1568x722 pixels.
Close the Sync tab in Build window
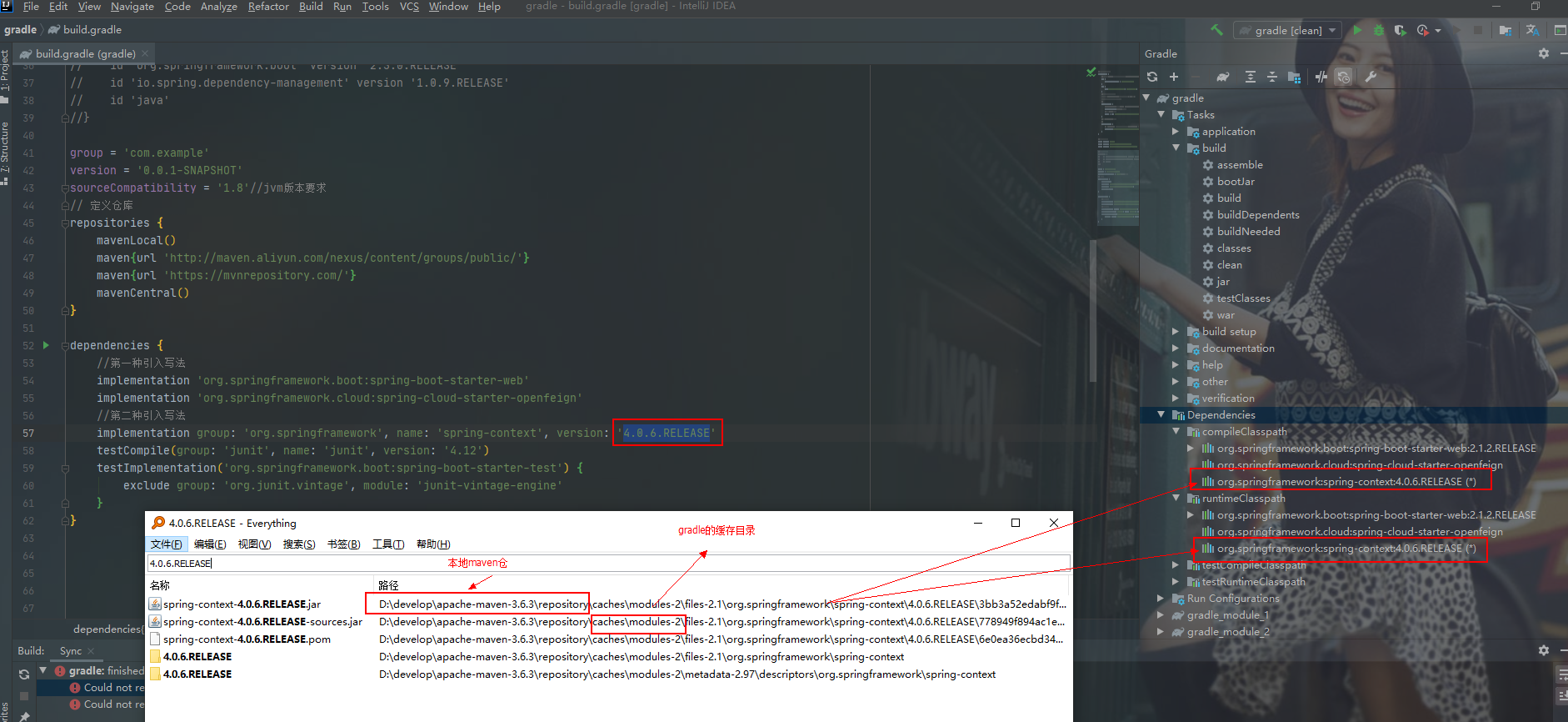point(91,651)
